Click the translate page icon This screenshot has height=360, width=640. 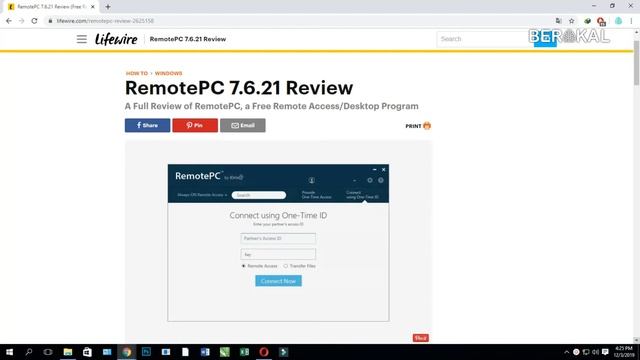(x=558, y=21)
